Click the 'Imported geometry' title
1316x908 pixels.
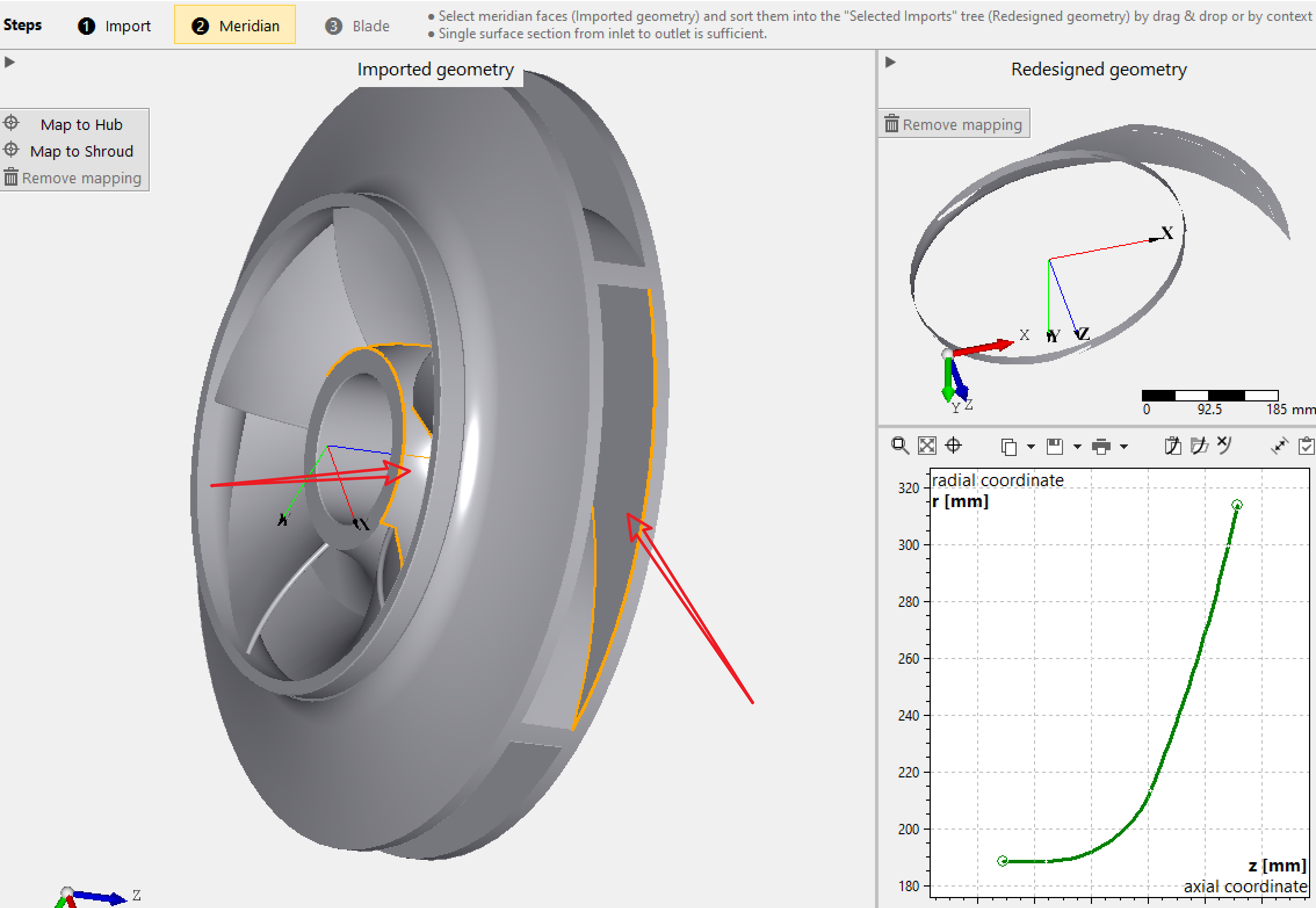pyautogui.click(x=436, y=69)
